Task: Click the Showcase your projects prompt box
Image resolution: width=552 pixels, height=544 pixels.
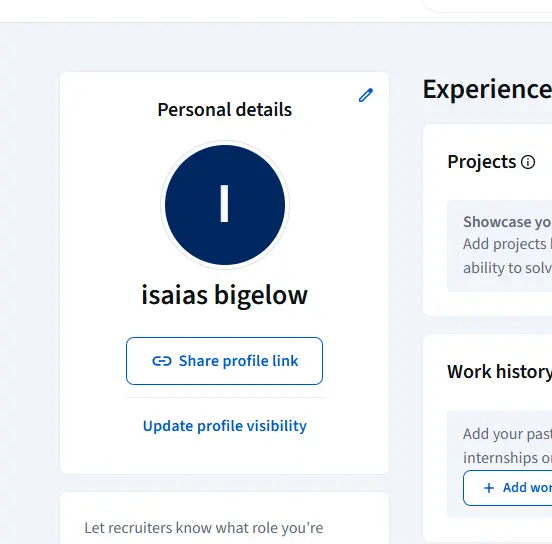Action: [500, 246]
